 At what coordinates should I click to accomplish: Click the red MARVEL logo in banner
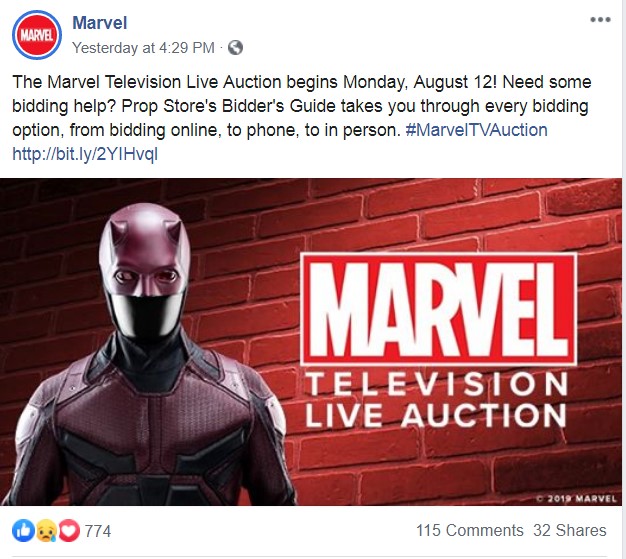tap(438, 309)
